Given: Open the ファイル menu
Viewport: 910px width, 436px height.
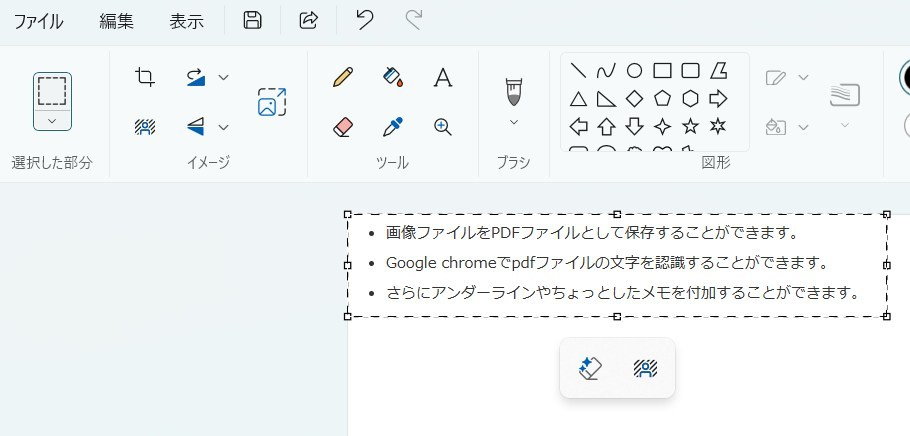Looking at the screenshot, I should (x=38, y=21).
